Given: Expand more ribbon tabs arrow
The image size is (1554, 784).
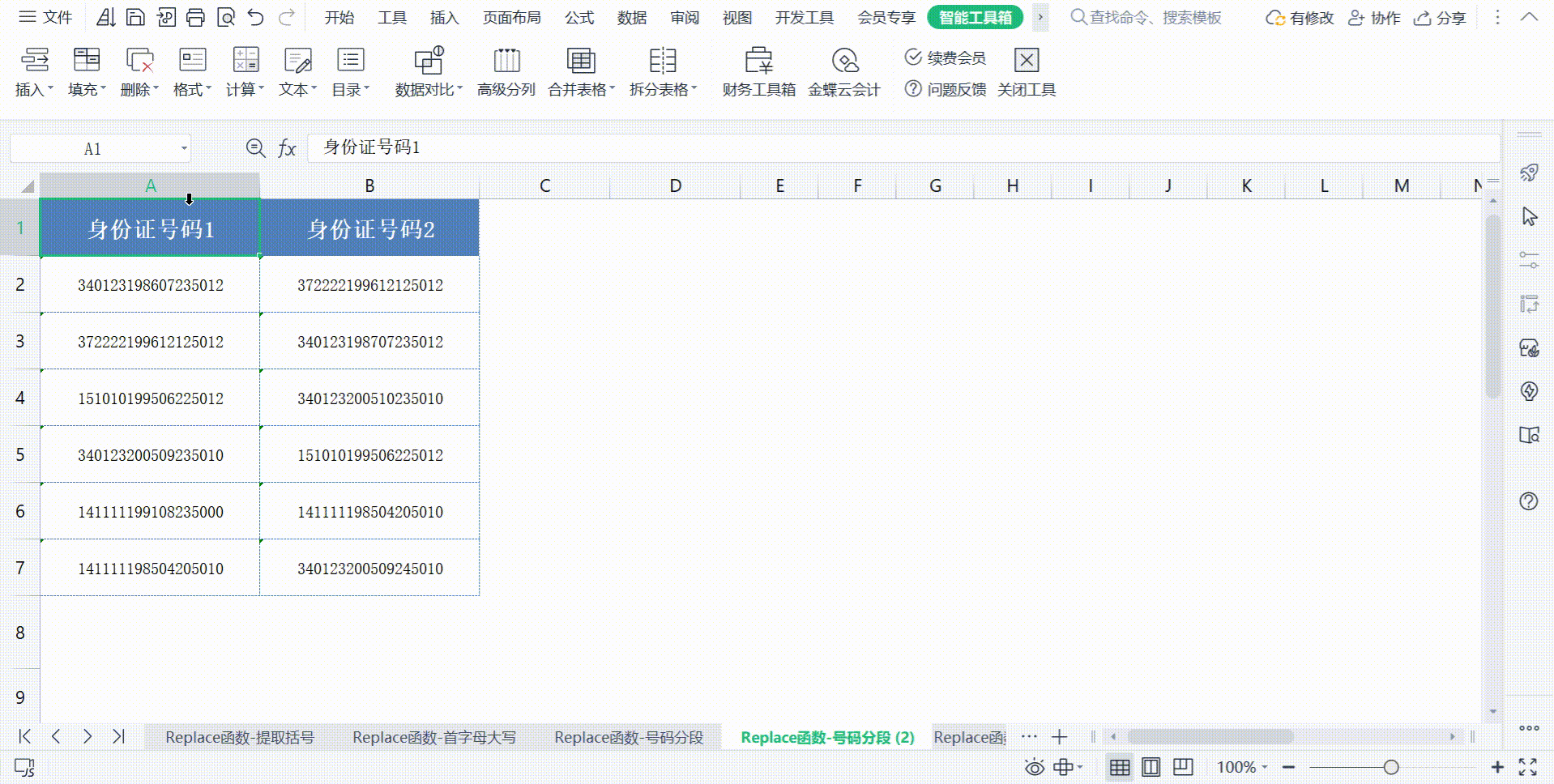Looking at the screenshot, I should click(x=1040, y=17).
